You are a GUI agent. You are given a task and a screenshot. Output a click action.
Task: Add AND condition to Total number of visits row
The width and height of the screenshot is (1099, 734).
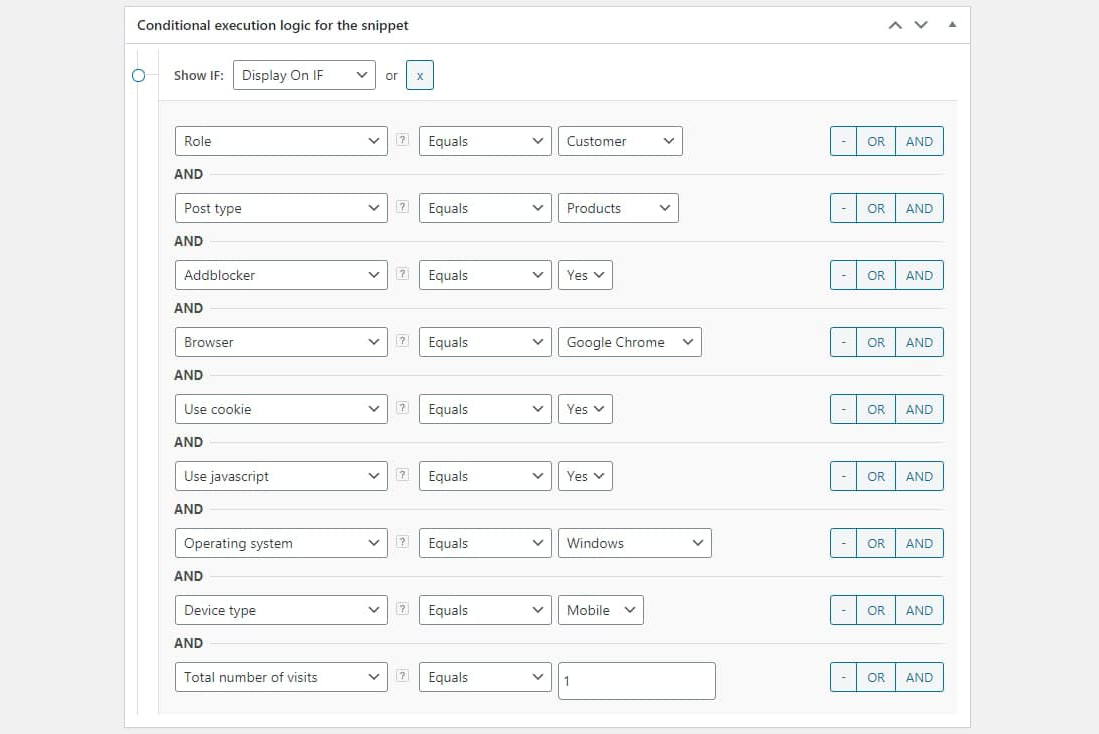[x=919, y=677]
